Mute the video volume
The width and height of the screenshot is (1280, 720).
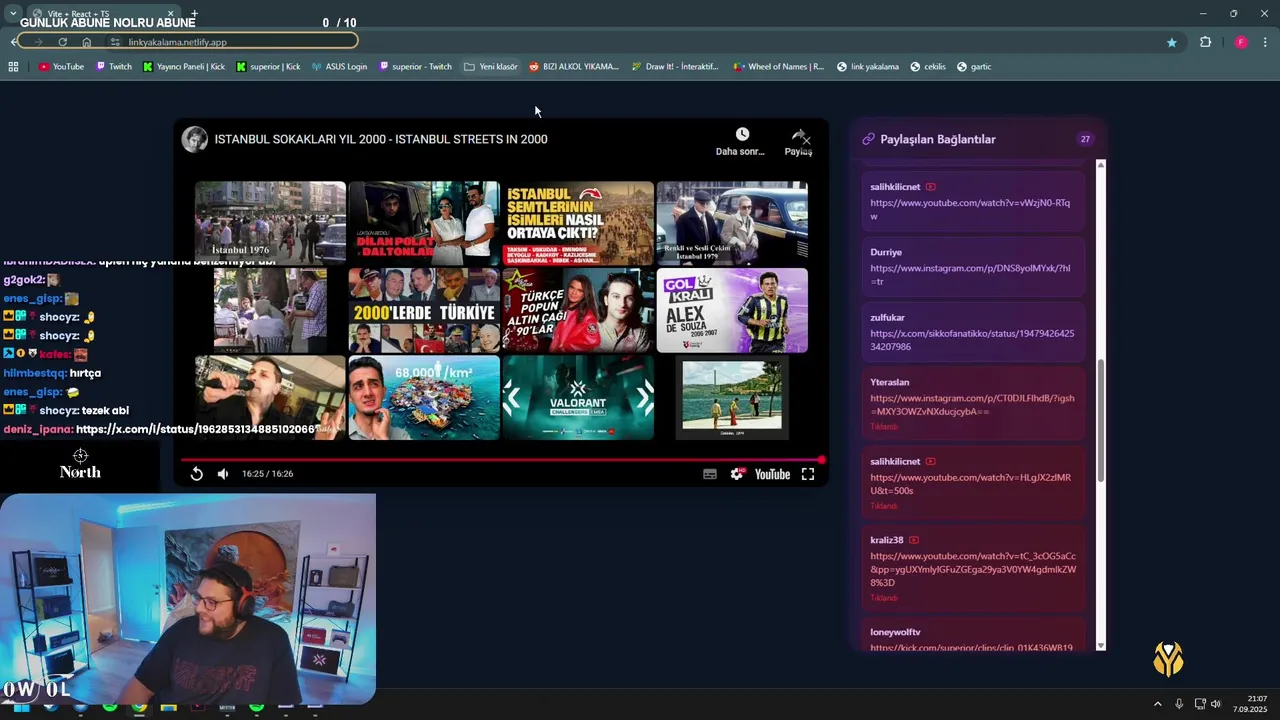click(223, 474)
